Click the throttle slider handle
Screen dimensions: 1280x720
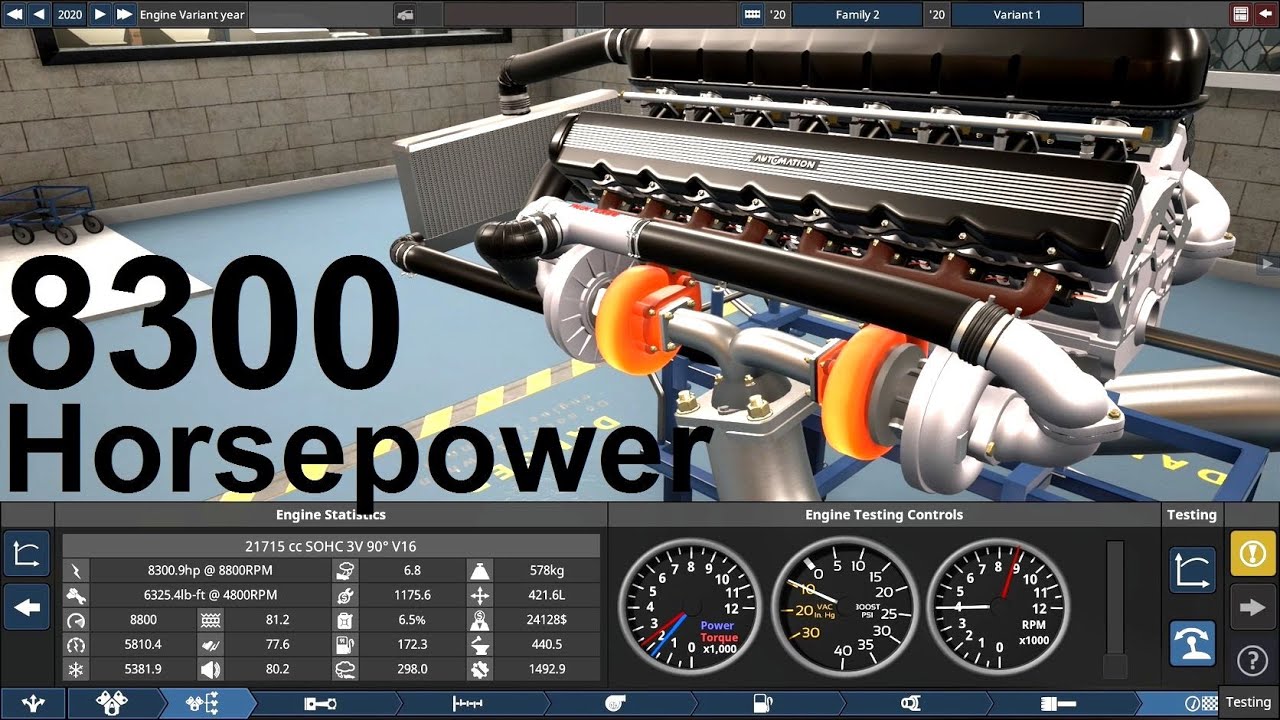pyautogui.click(x=1114, y=667)
